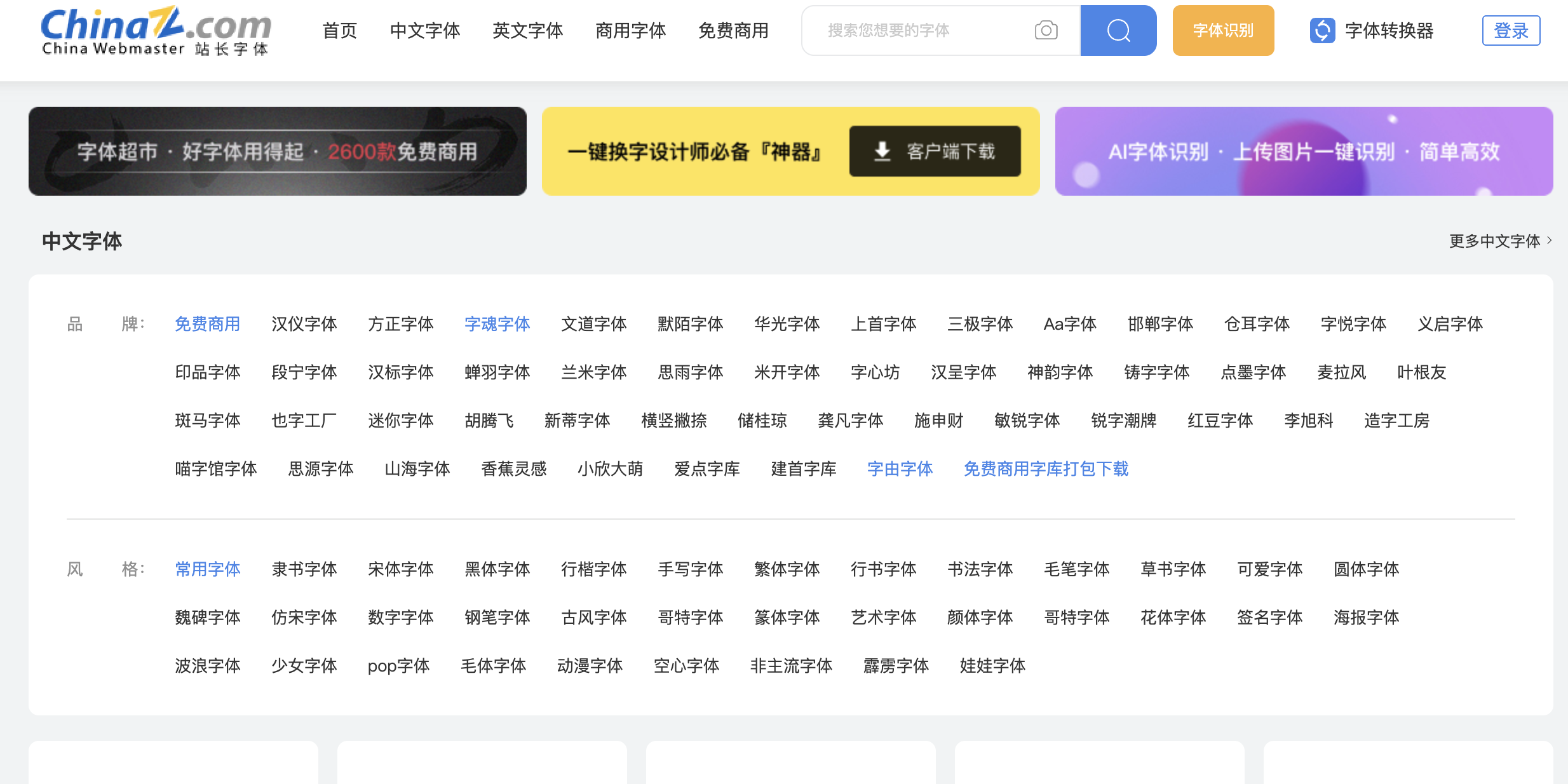Select the 免费商用 brand filter
The image size is (1568, 784).
208,324
